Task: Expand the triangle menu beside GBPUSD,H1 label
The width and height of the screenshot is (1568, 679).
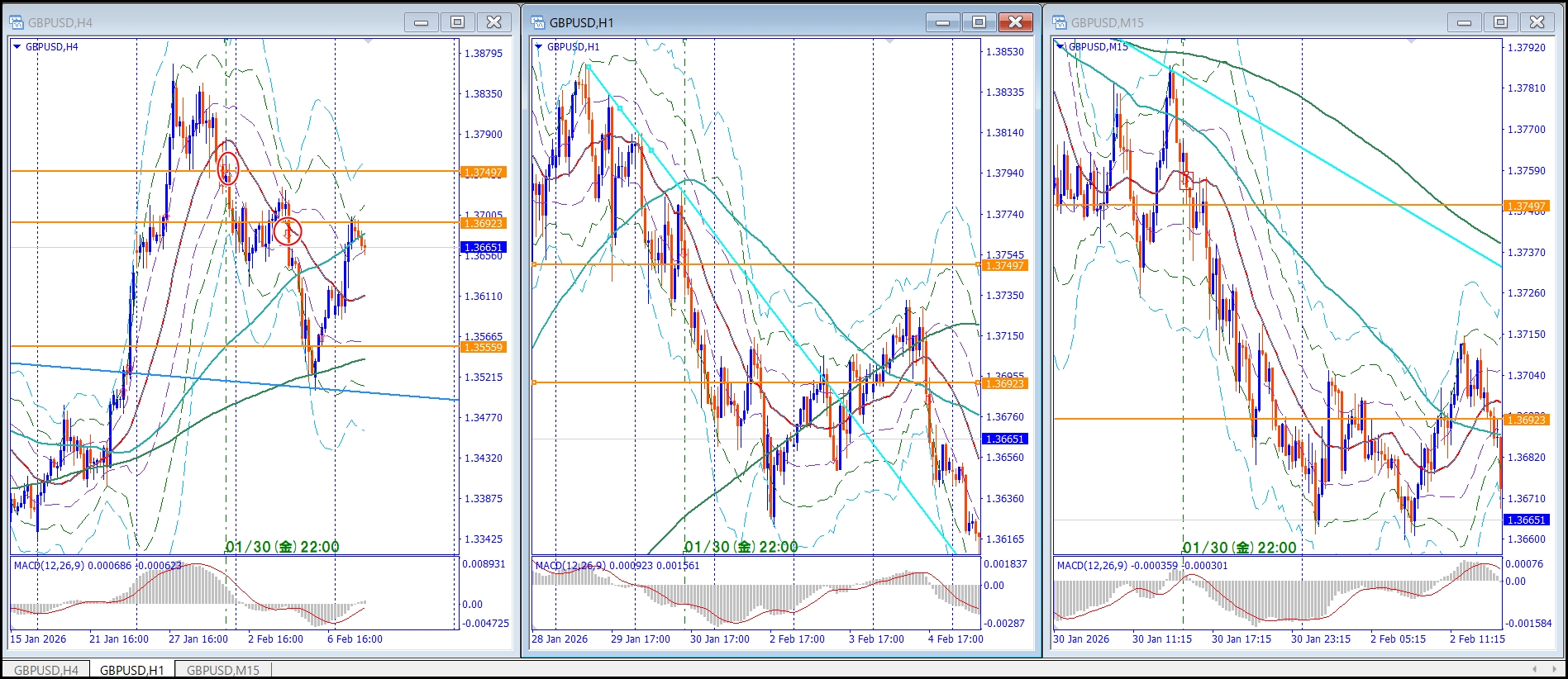Action: pyautogui.click(x=539, y=47)
